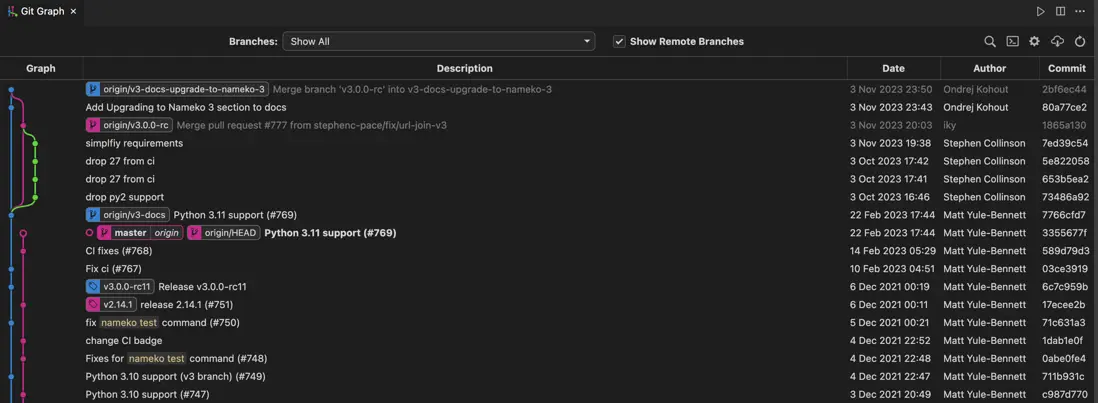Image resolution: width=1098 pixels, height=403 pixels.
Task: Open the Find search icon
Action: (x=990, y=41)
